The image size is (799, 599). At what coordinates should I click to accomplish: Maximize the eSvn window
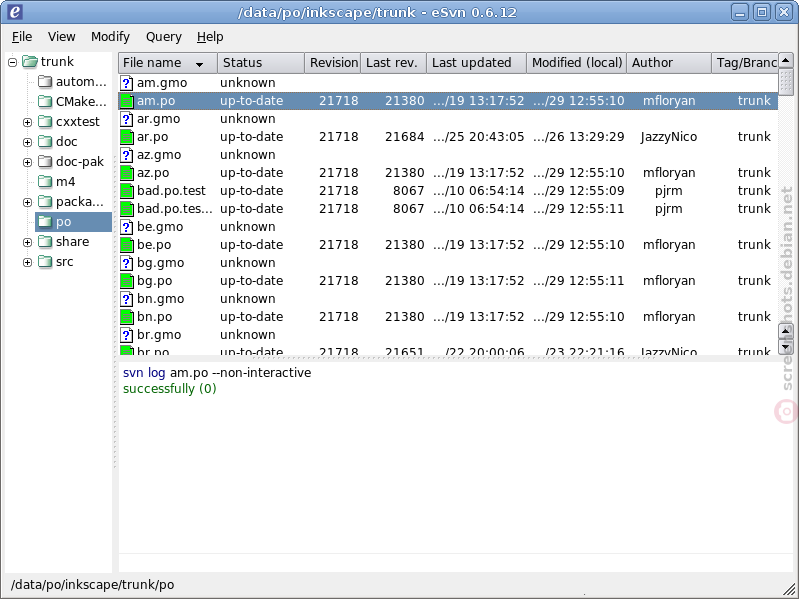762,12
